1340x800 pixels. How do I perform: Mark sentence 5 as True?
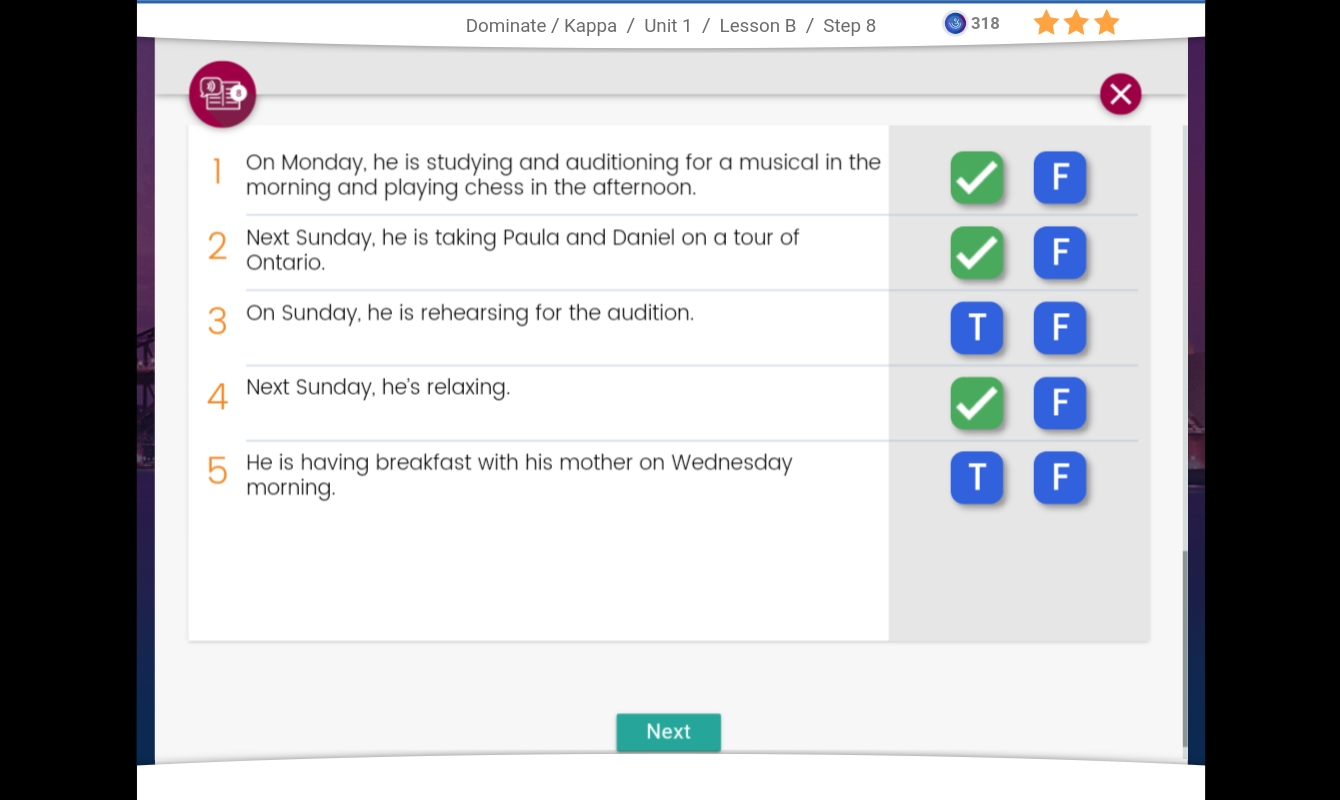pyautogui.click(x=976, y=478)
